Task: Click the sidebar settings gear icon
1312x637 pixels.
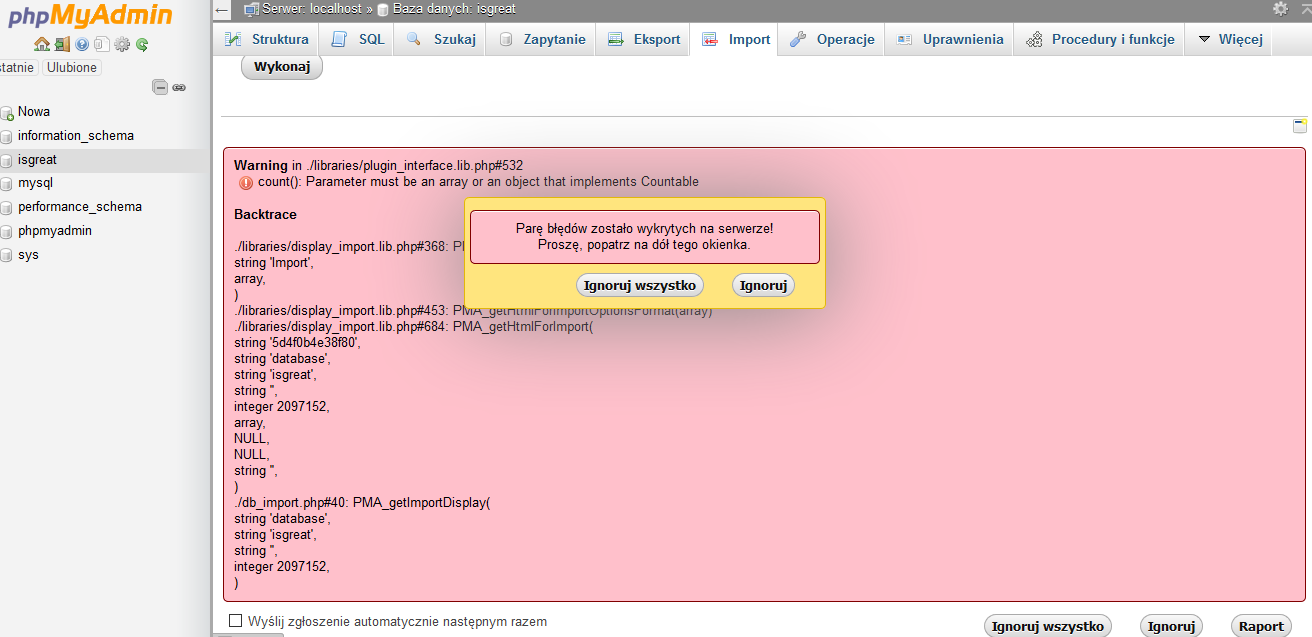Action: tap(122, 44)
